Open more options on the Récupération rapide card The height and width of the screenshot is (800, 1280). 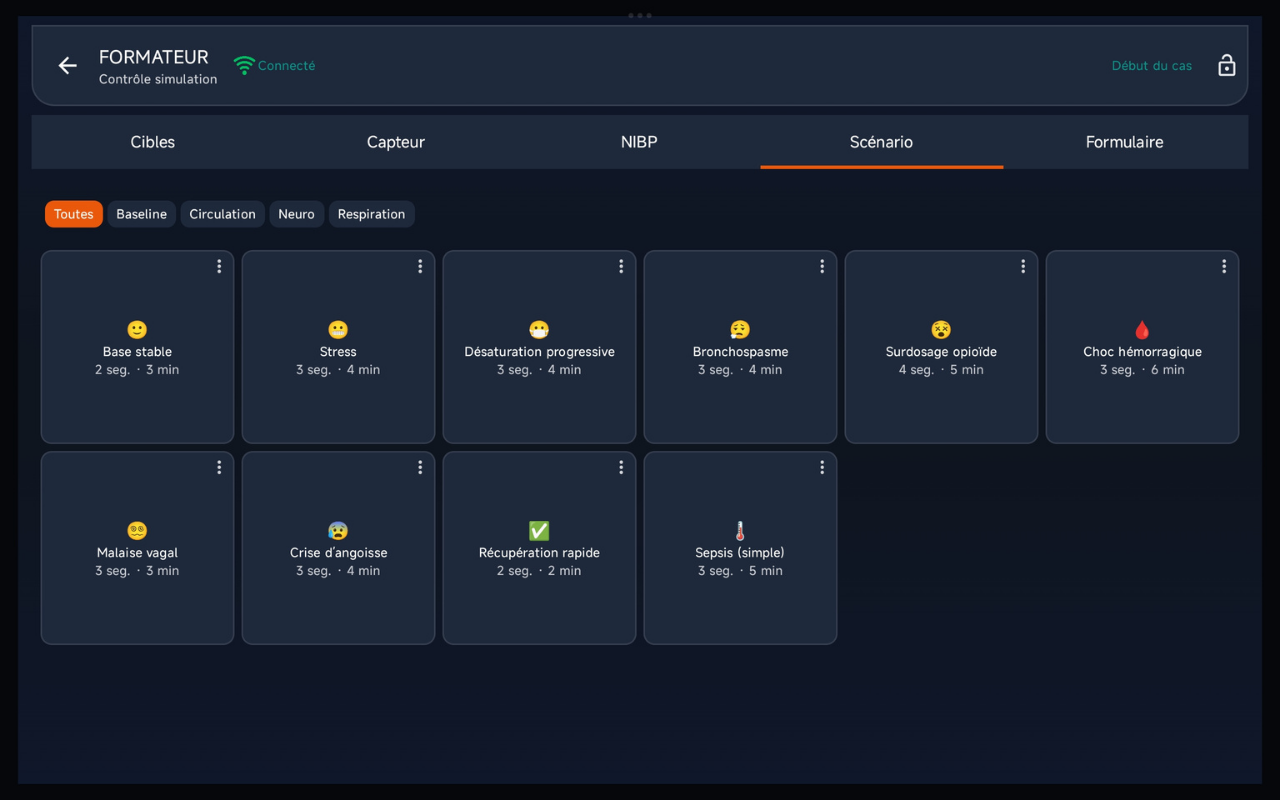[621, 467]
